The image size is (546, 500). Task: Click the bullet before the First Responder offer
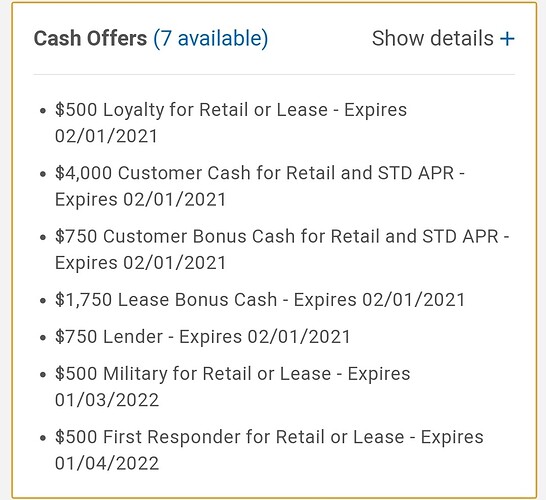(x=43, y=438)
